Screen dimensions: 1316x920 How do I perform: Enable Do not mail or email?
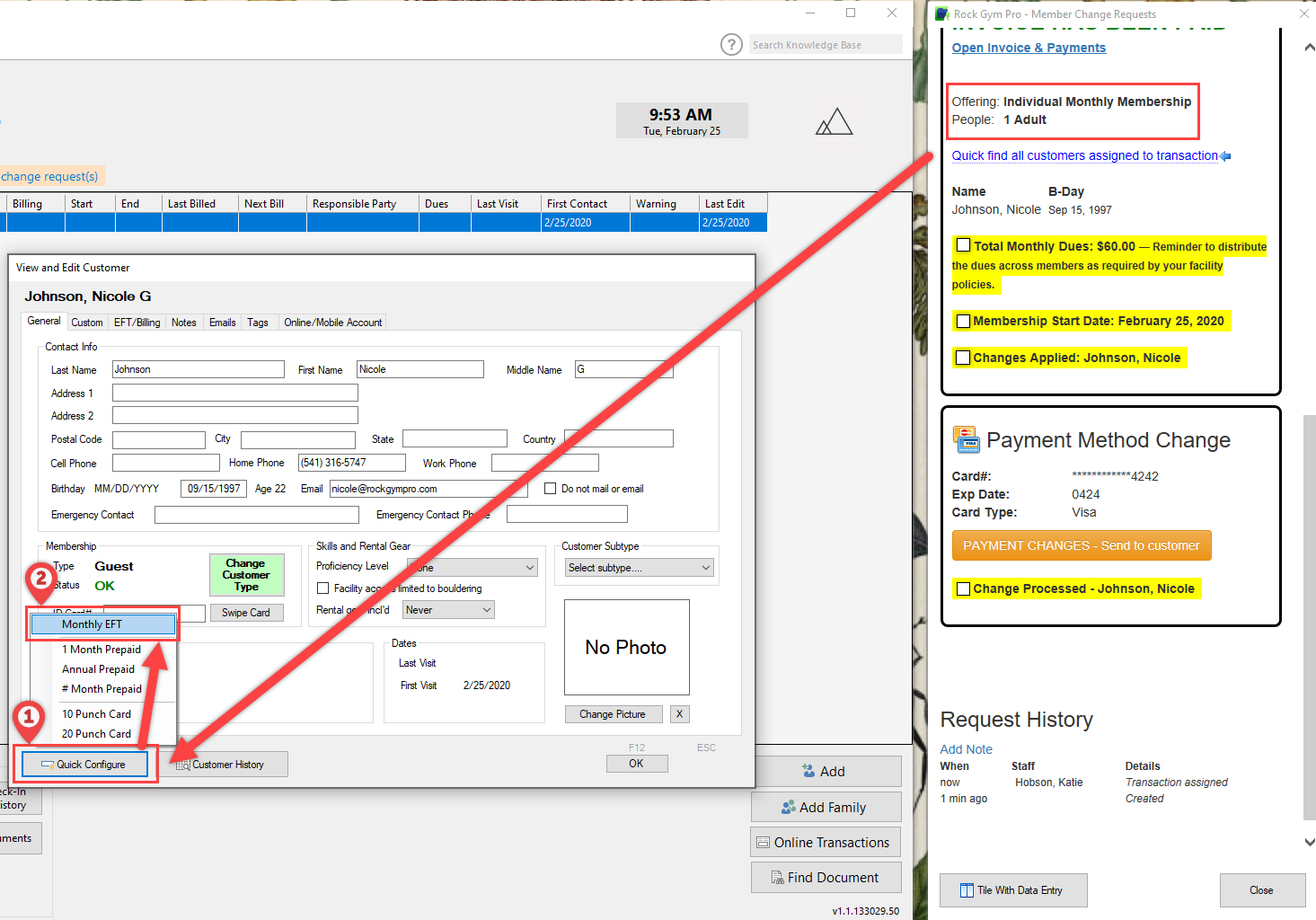tap(551, 489)
